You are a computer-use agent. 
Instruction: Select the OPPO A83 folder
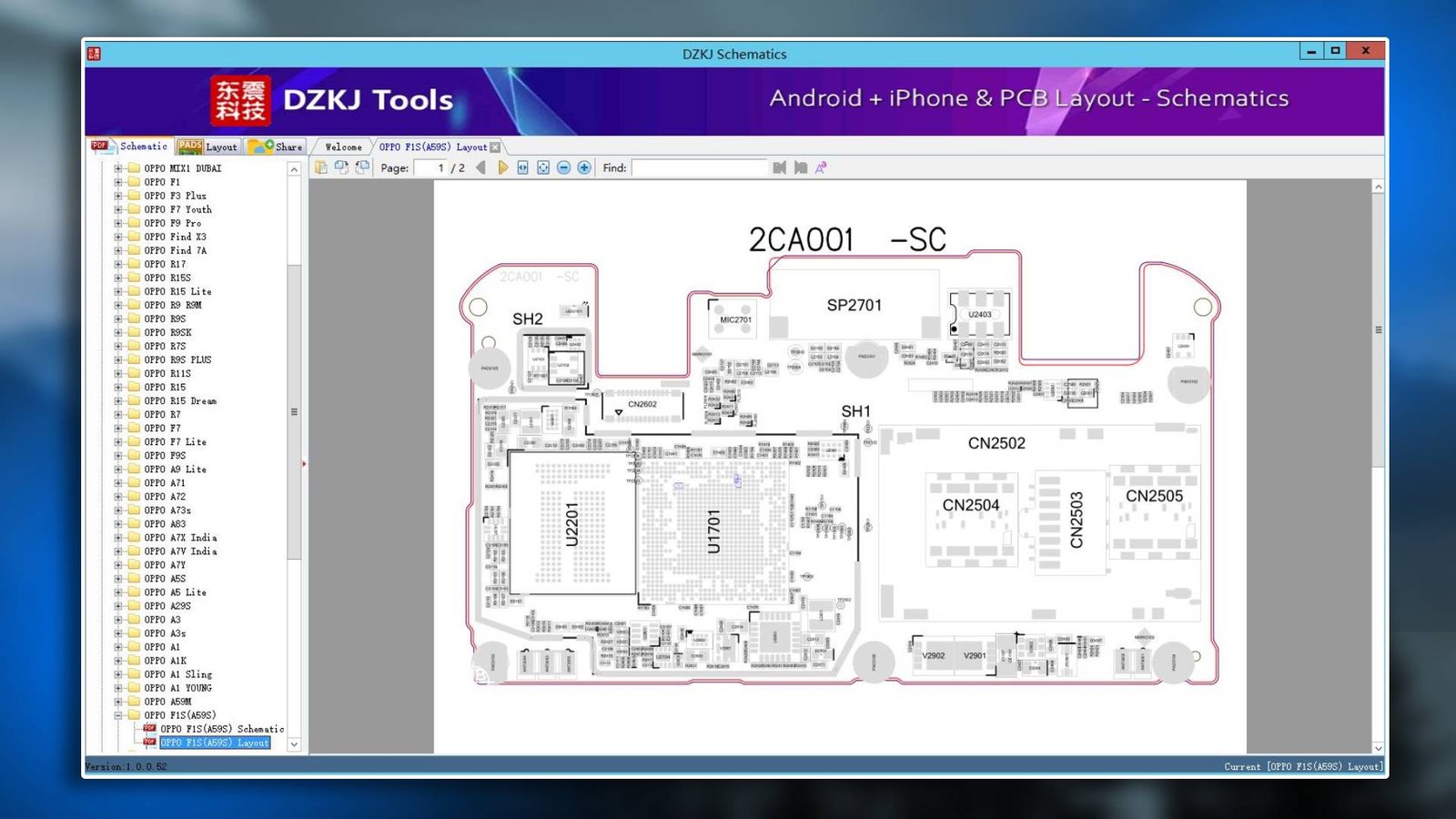tap(165, 524)
